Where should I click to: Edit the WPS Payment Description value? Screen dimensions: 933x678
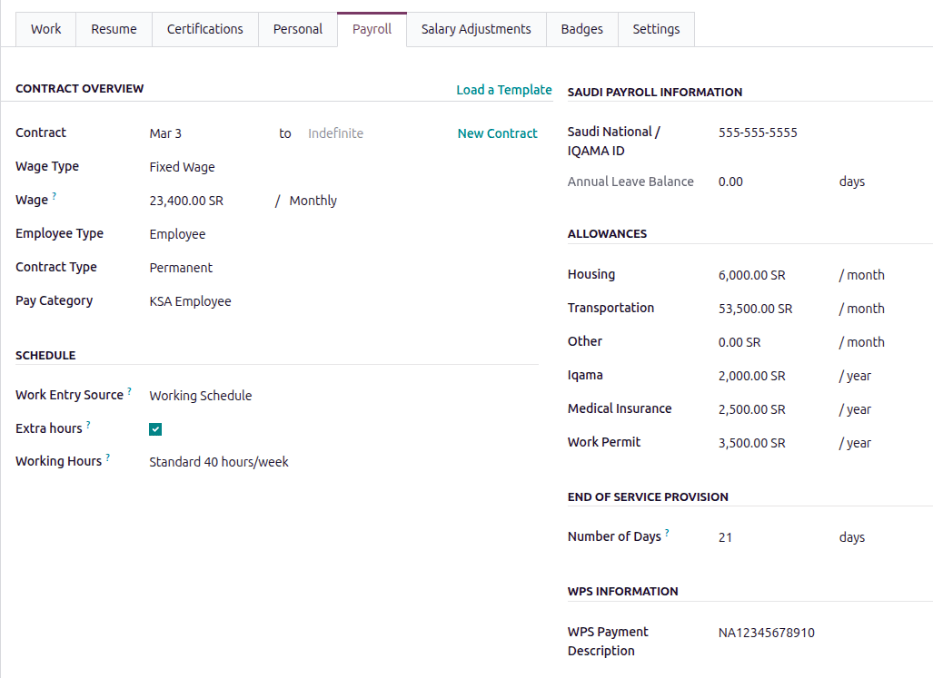pyautogui.click(x=765, y=632)
